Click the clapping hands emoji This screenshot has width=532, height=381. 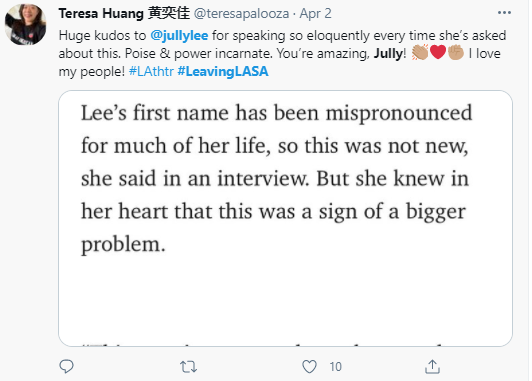(x=420, y=53)
